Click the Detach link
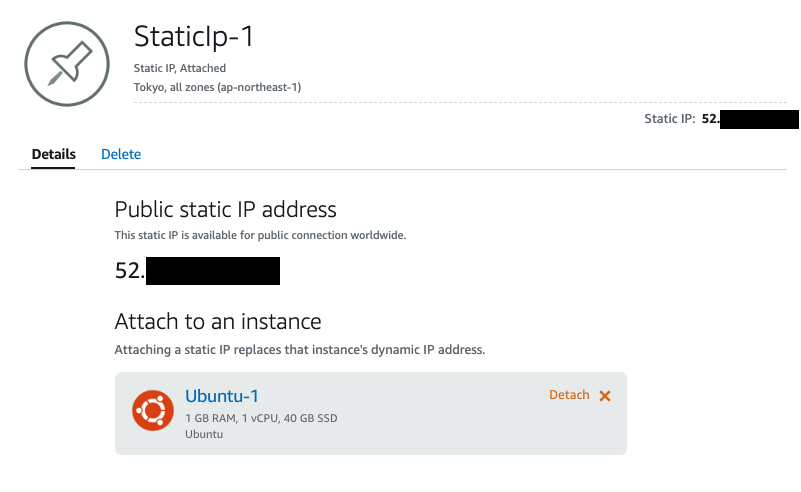Viewport: 801px width, 492px height. coord(569,395)
